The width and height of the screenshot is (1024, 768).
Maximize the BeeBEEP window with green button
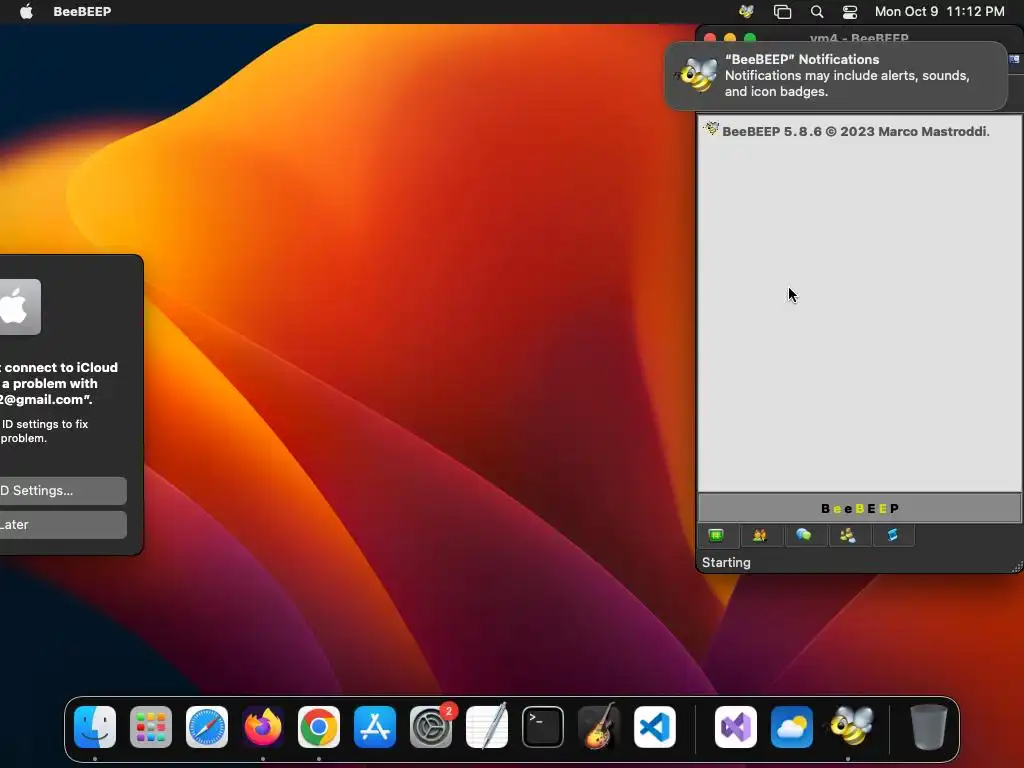point(750,38)
